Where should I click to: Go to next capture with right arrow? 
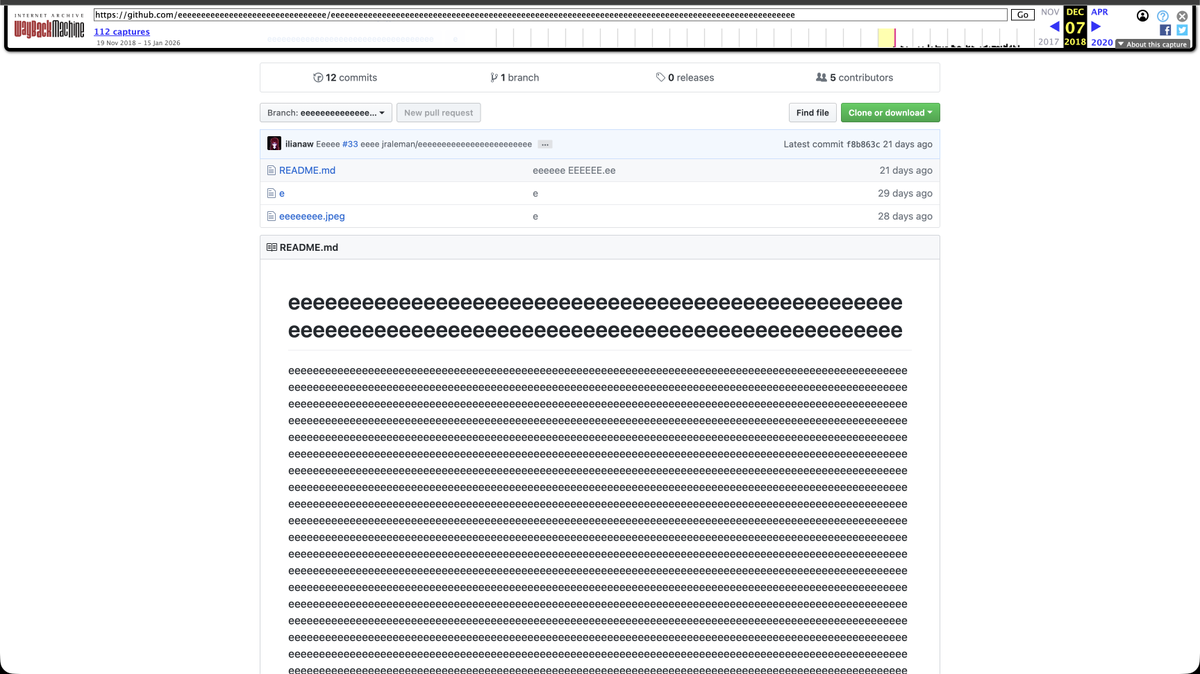tap(1096, 27)
